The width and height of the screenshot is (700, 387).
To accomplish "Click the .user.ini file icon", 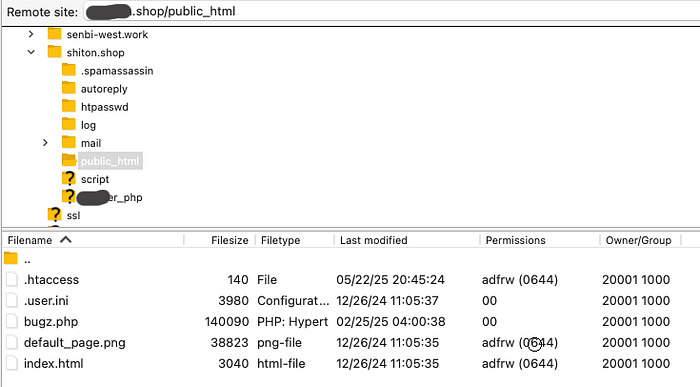I will point(12,300).
